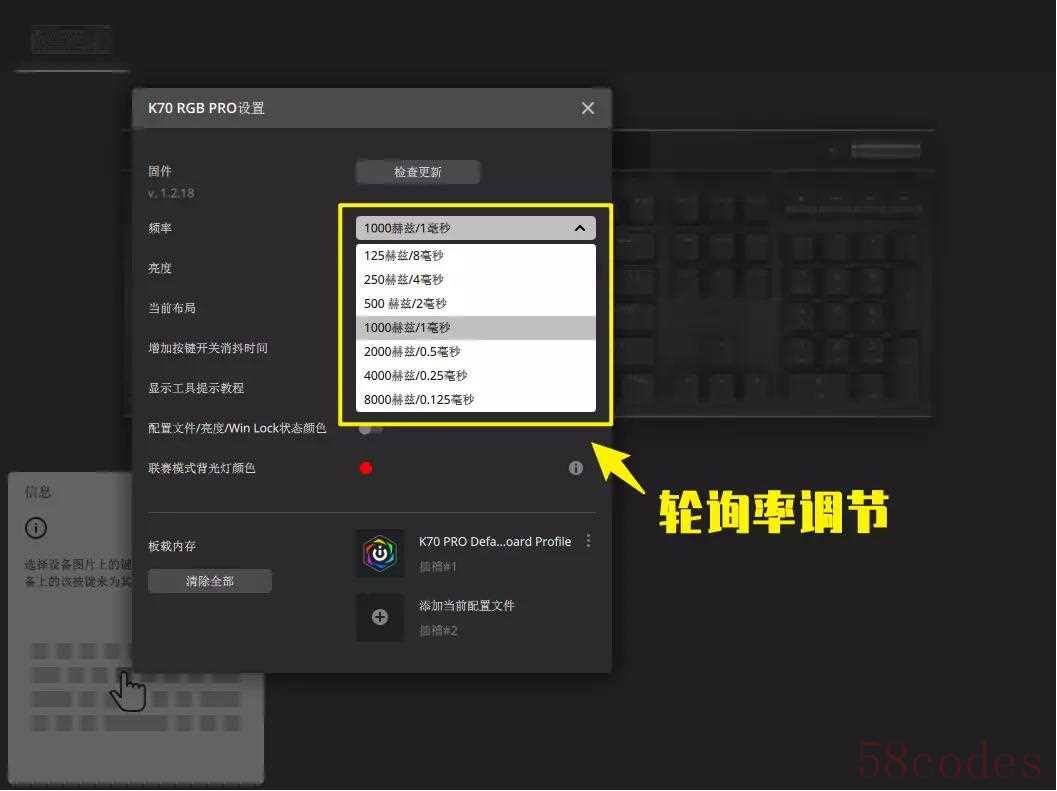
Task: Click the 清除全部 onboard memory button
Action: tap(210, 581)
